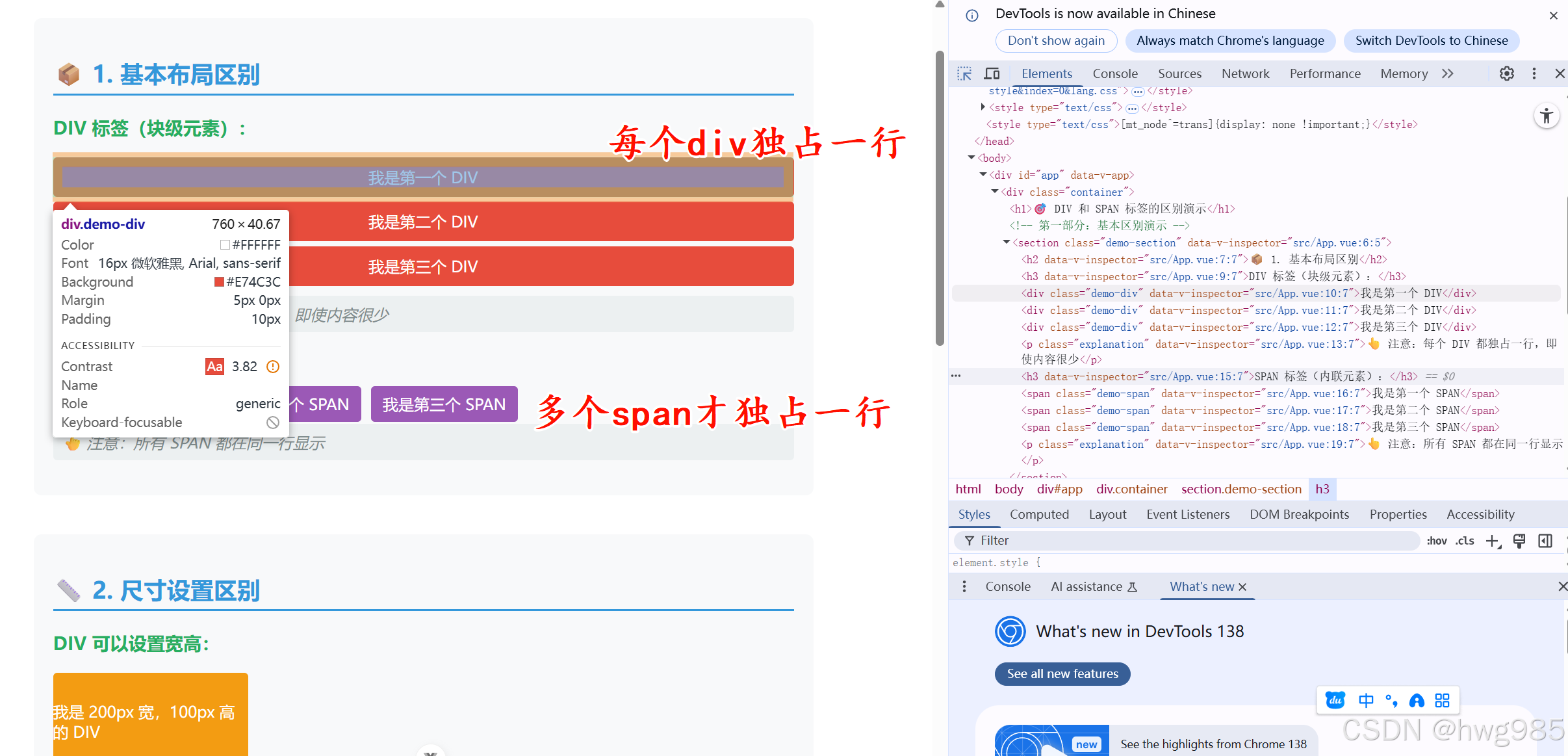Switch IME Chinese/English mode icon
1568x756 pixels.
tap(1366, 700)
